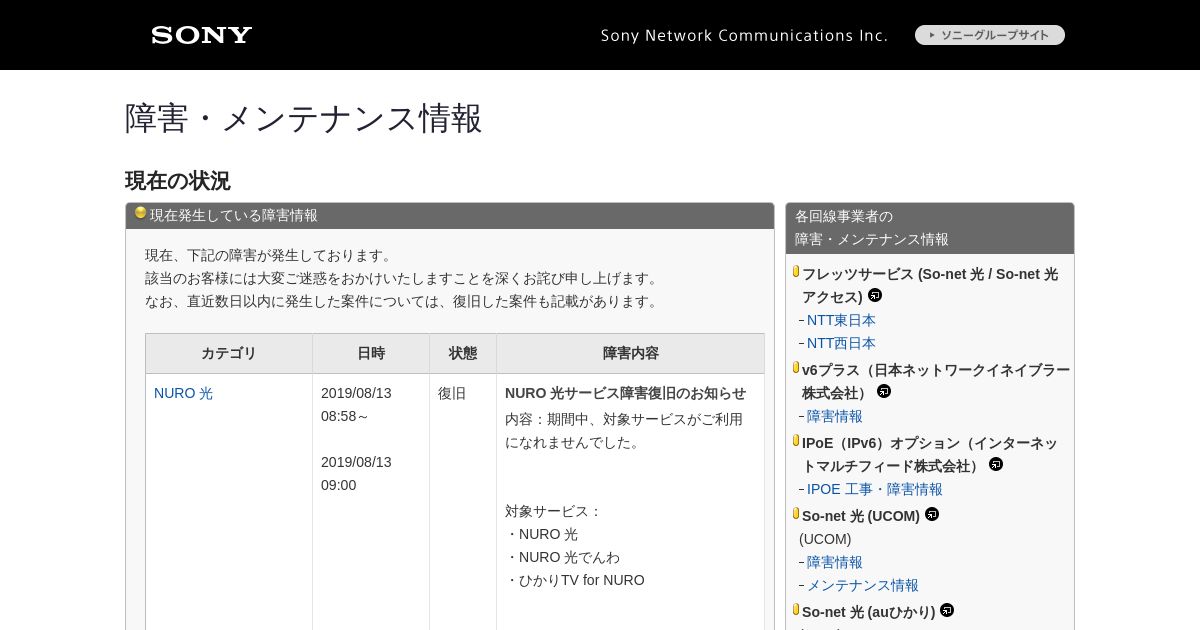
Task: Click the v6プラス（日本ネットワークイネイブラー） heading
Action: click(936, 381)
